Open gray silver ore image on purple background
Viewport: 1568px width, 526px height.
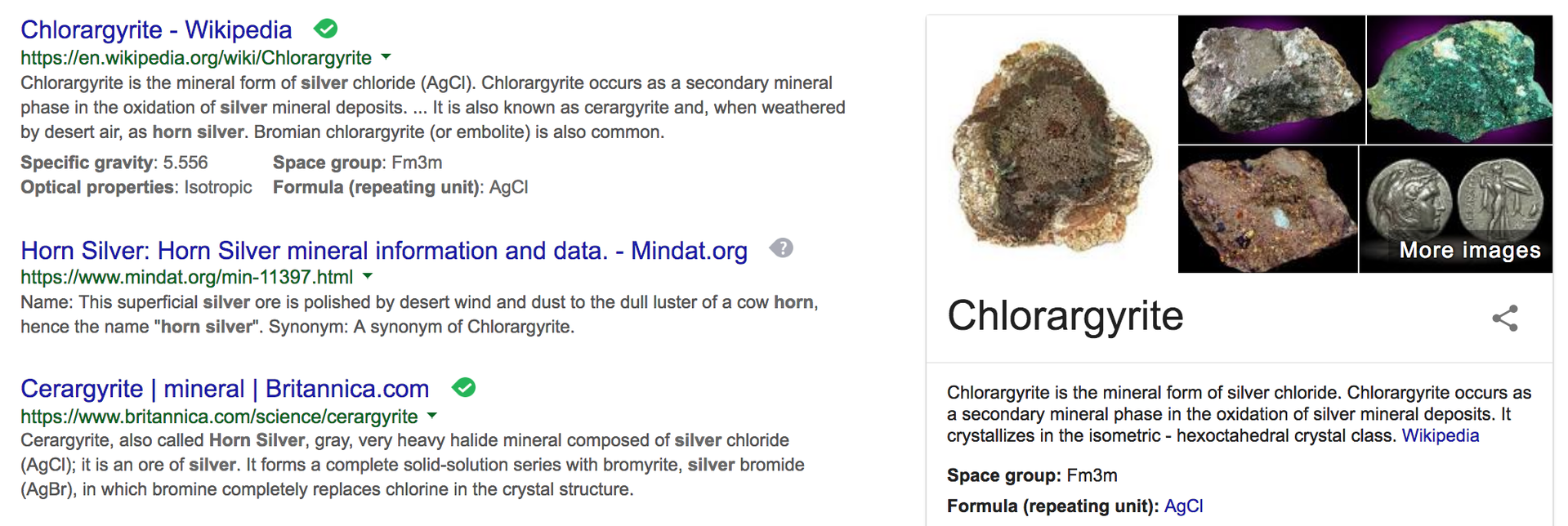pos(1271,79)
